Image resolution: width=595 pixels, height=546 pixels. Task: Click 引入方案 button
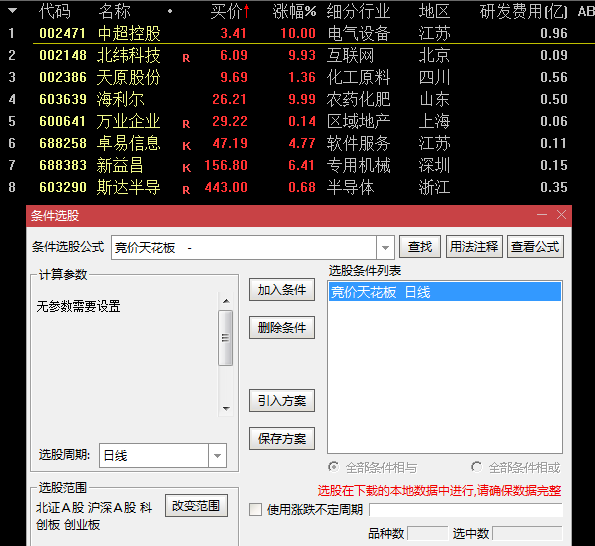282,401
